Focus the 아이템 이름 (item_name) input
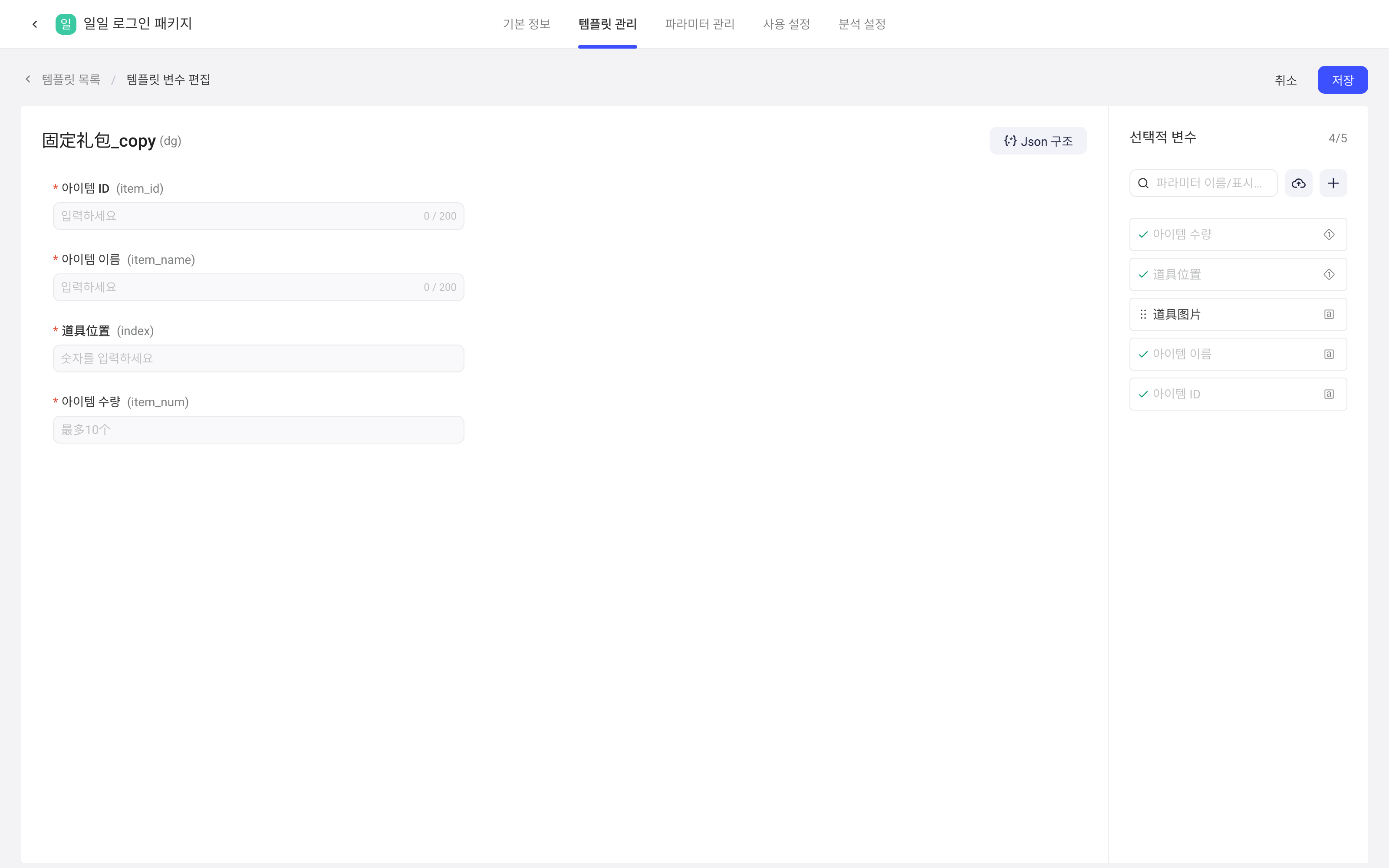 [x=258, y=287]
